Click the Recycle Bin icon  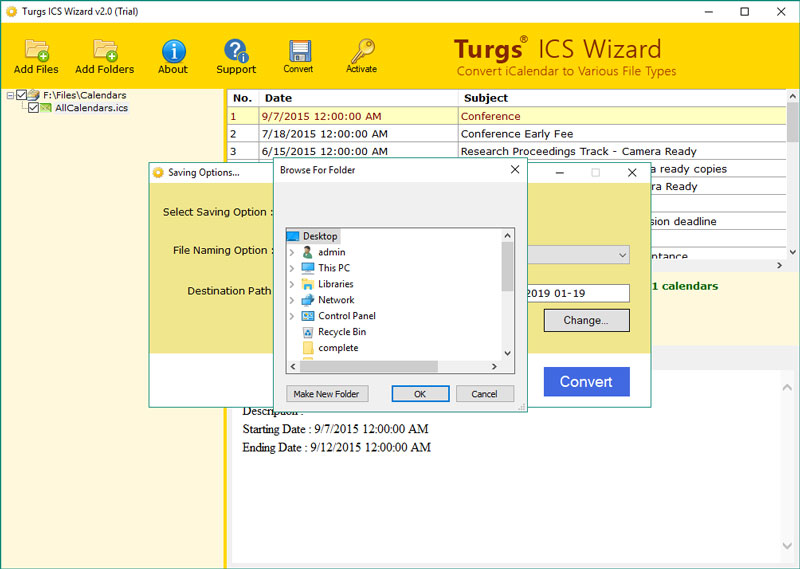pos(308,332)
